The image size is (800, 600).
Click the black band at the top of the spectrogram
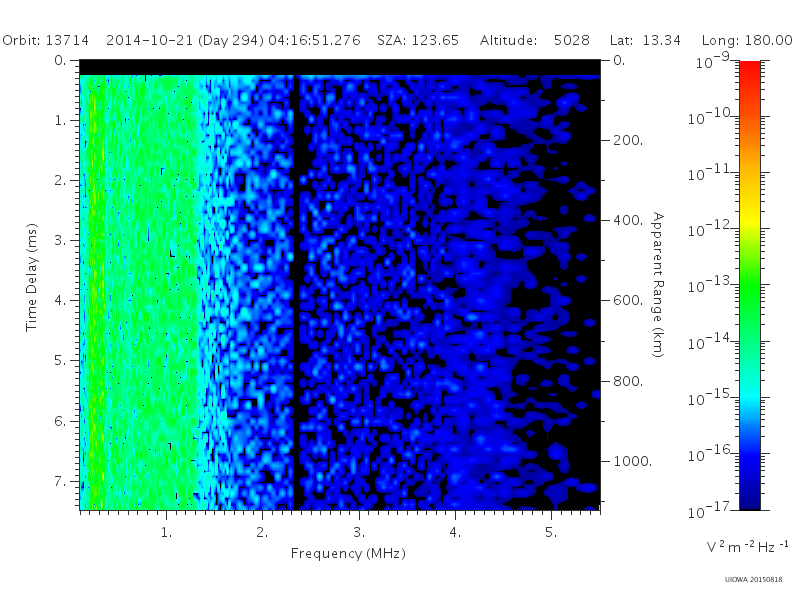[x=340, y=67]
